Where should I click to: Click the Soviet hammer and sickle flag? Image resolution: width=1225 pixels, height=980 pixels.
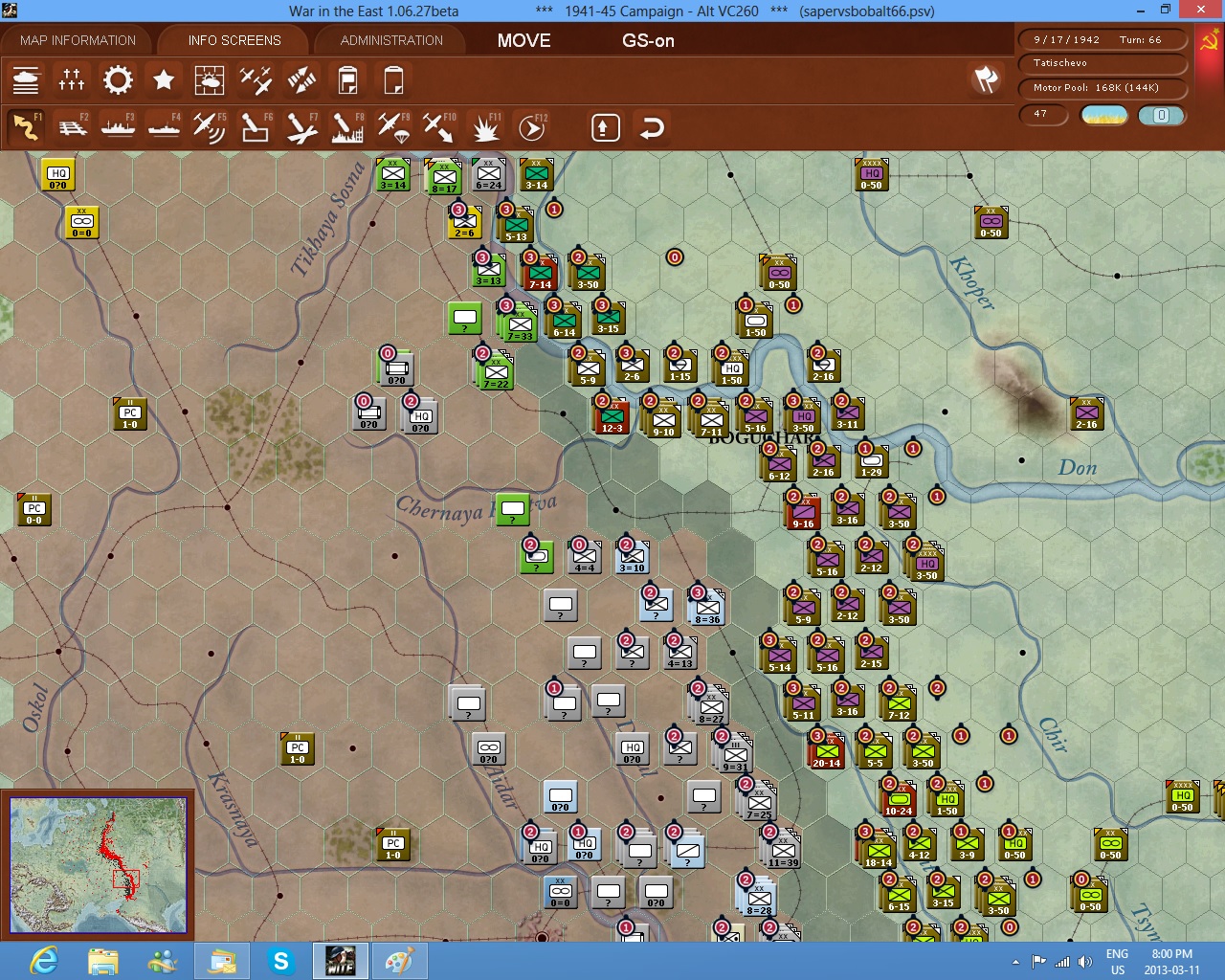tap(1209, 41)
